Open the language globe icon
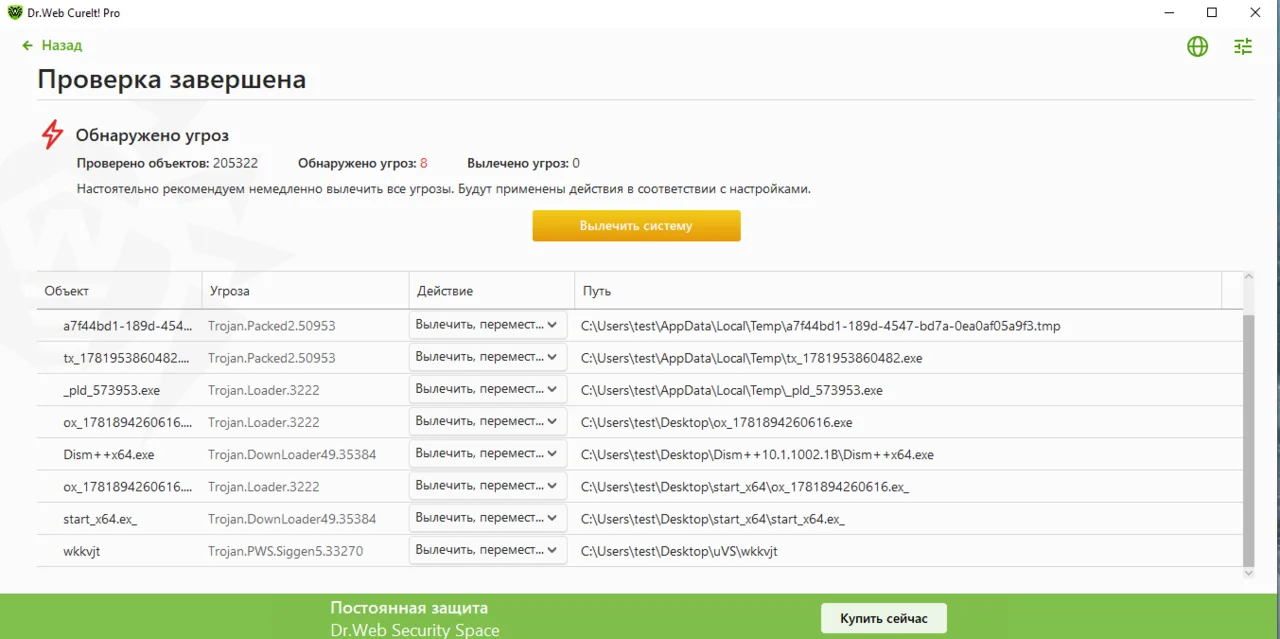This screenshot has height=639, width=1280. (x=1197, y=46)
